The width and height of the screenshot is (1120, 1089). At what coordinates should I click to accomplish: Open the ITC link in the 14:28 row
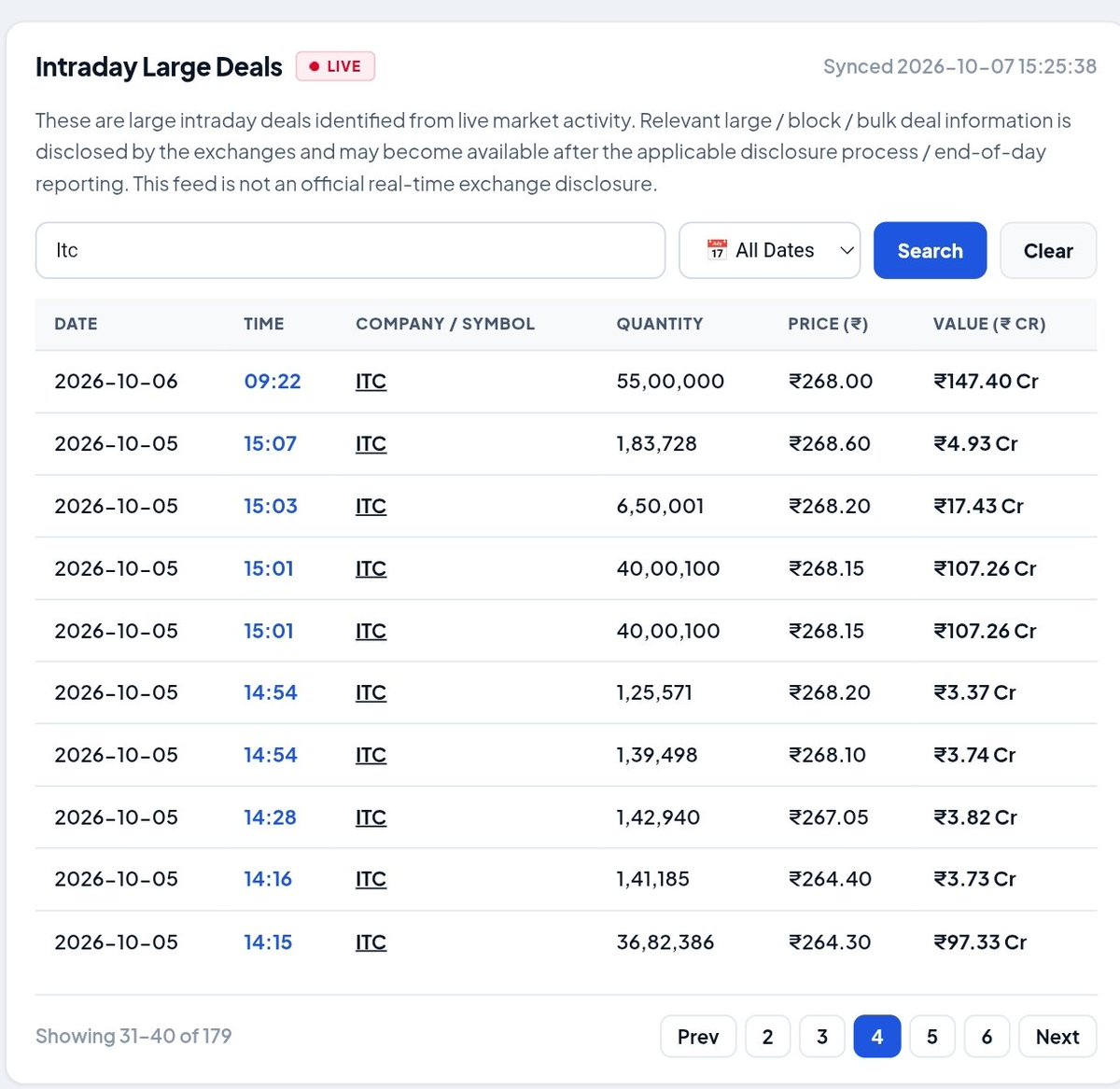pos(371,818)
